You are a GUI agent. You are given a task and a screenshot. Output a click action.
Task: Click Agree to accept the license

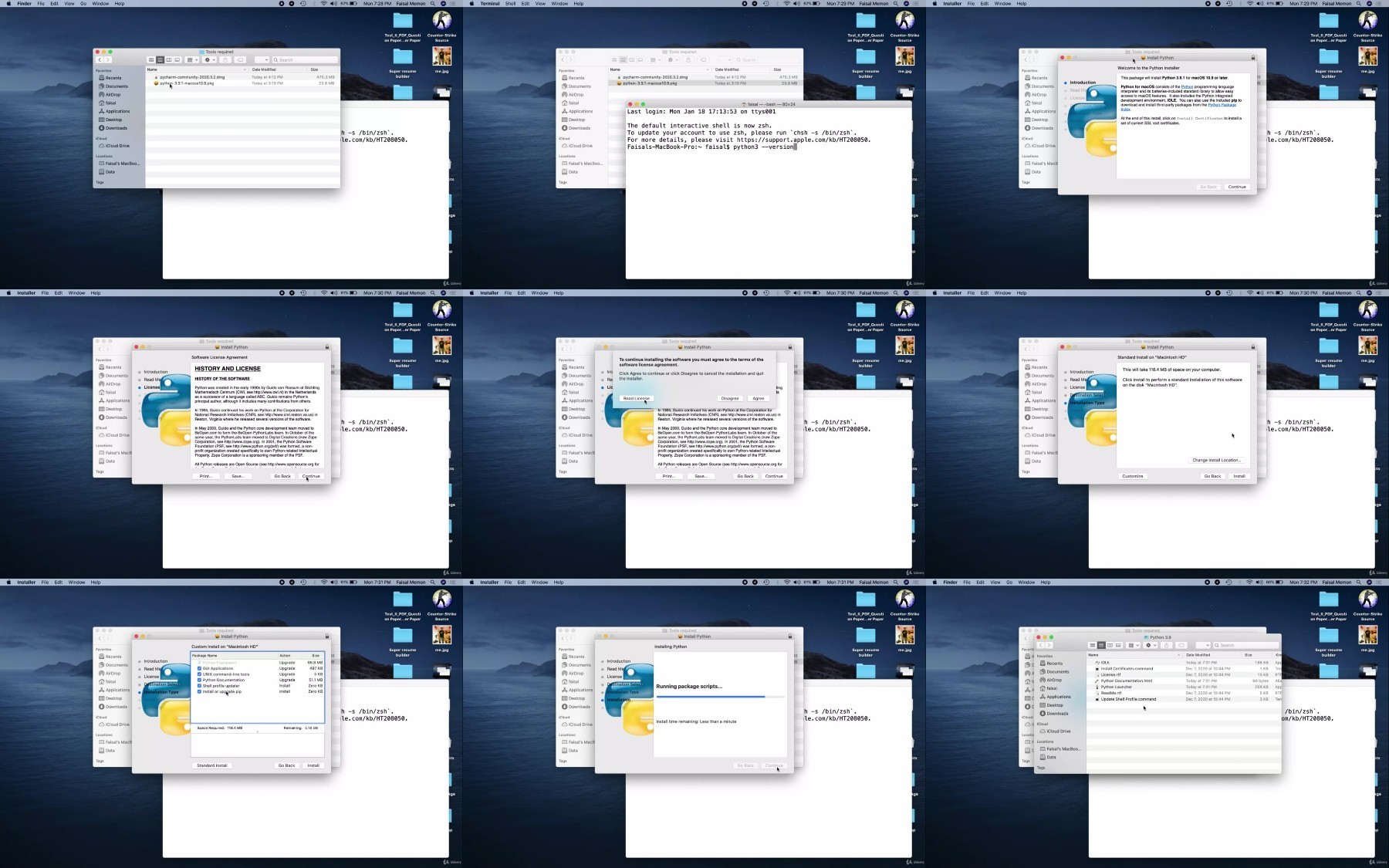pos(759,399)
